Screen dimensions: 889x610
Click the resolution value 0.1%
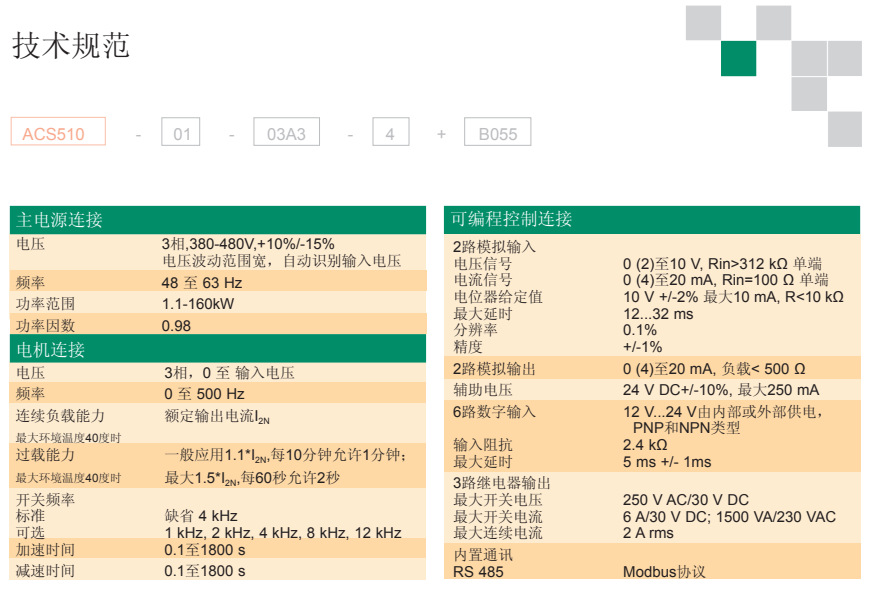pos(640,330)
